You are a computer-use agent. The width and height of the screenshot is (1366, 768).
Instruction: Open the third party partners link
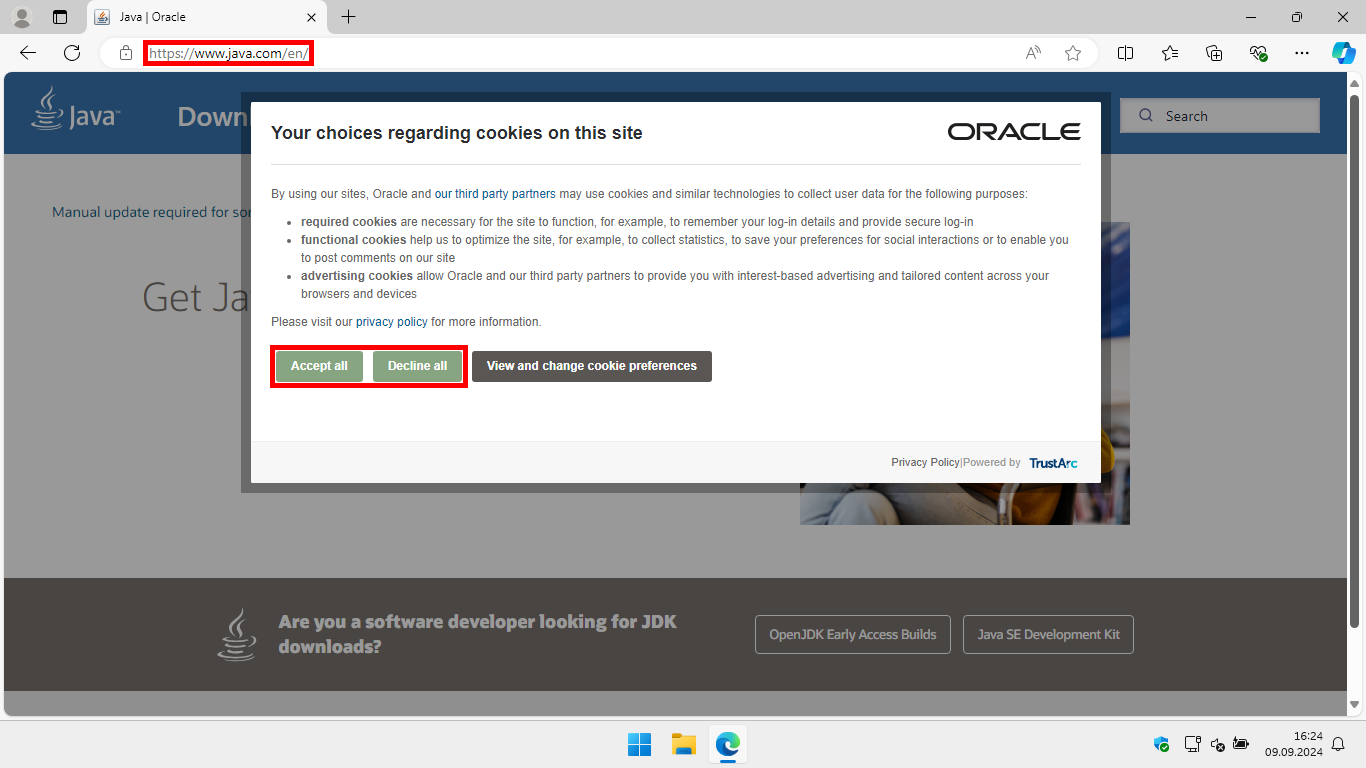495,194
